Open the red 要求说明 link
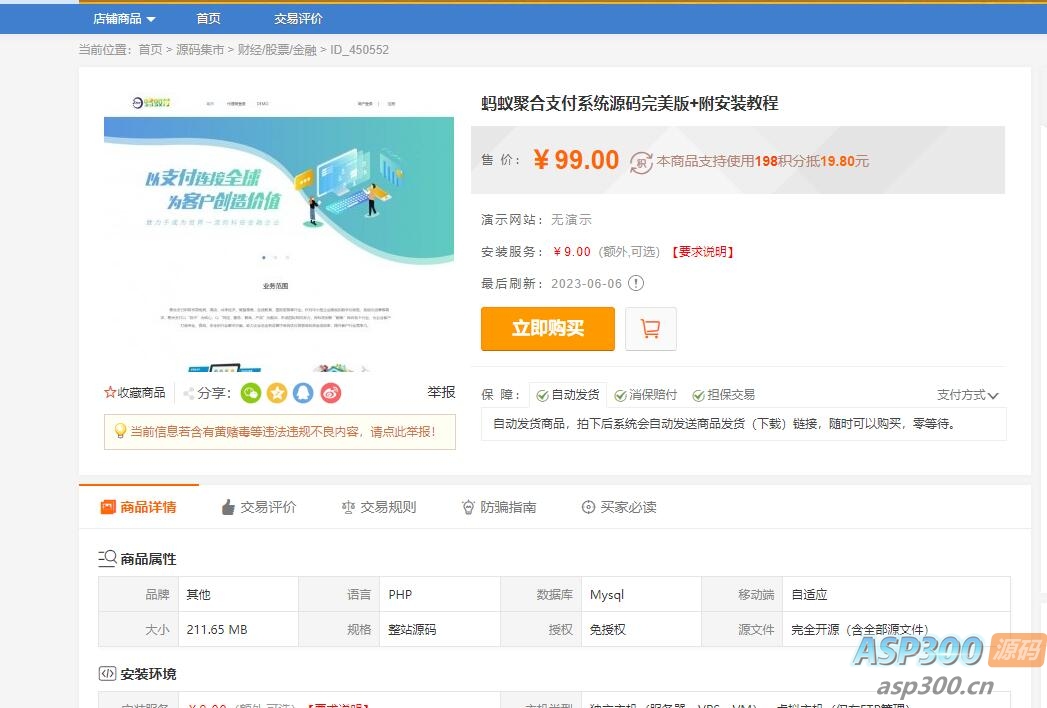1047x708 pixels. point(704,252)
